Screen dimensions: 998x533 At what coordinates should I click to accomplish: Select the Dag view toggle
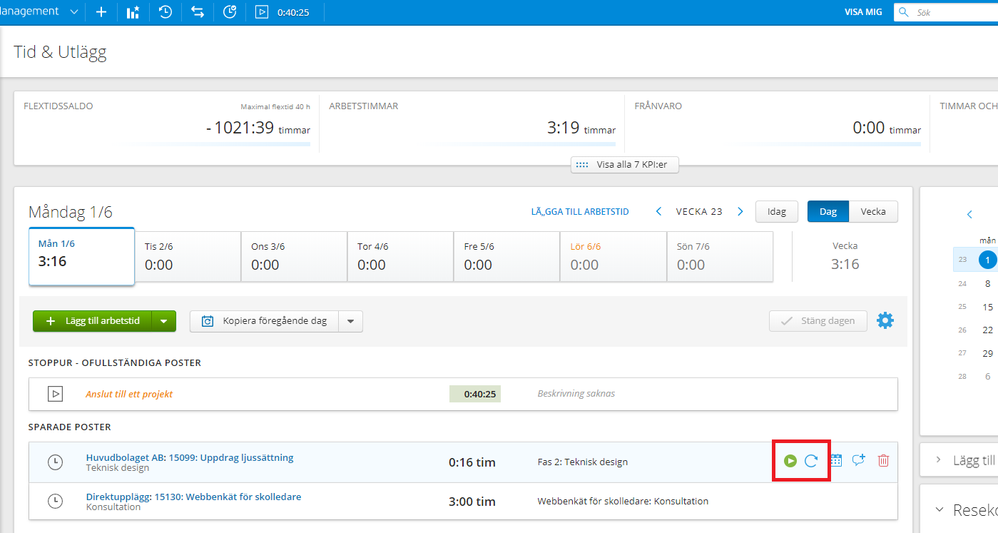click(828, 212)
